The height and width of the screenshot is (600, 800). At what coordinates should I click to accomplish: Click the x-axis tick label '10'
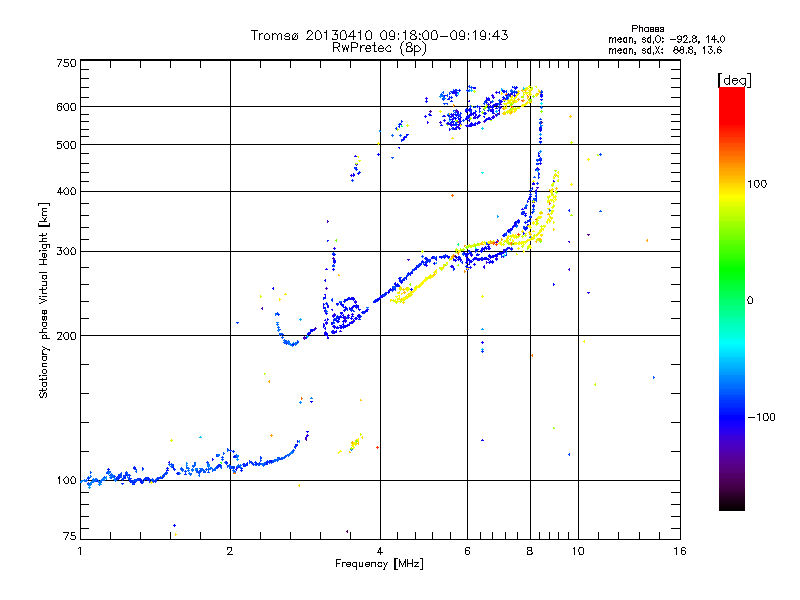pyautogui.click(x=578, y=551)
